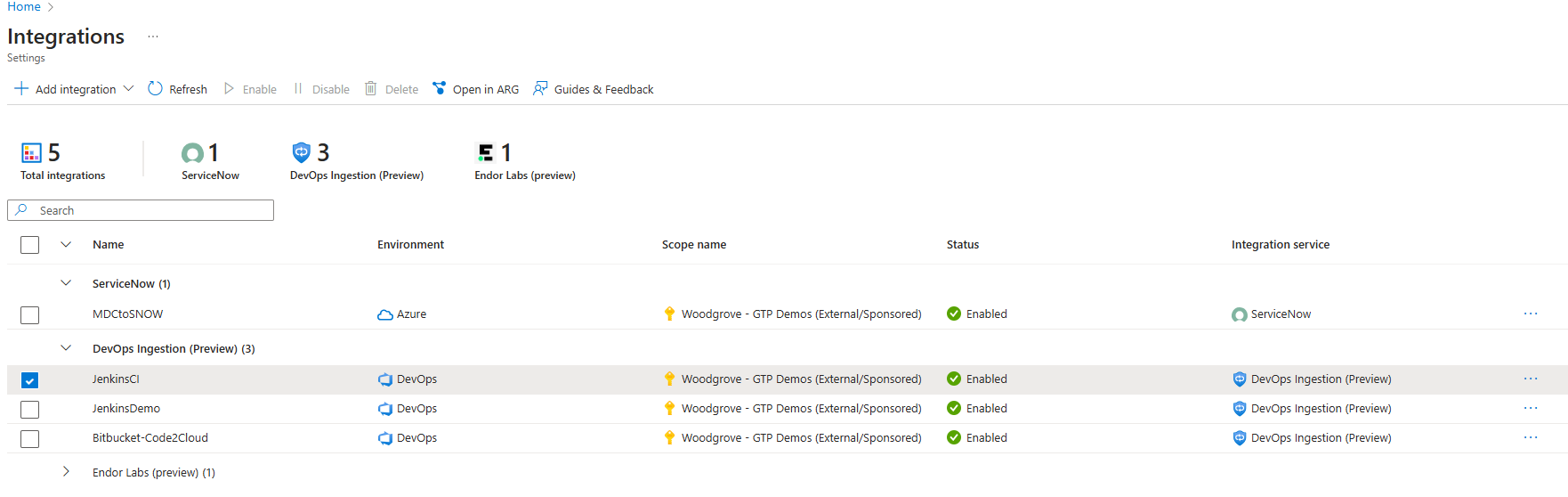
Task: Click the Refresh circular arrow icon
Action: tap(155, 88)
